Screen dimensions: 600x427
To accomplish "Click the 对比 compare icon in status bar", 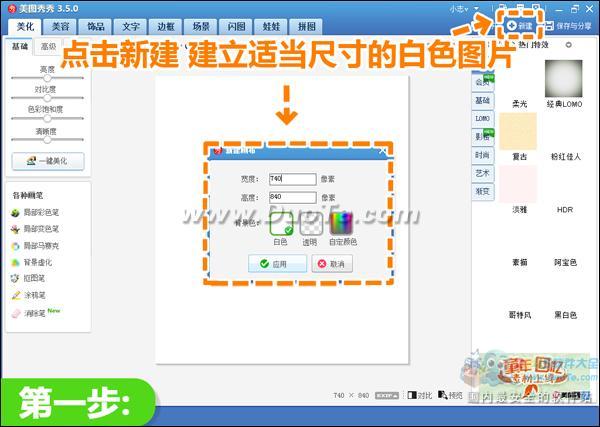I will [412, 395].
